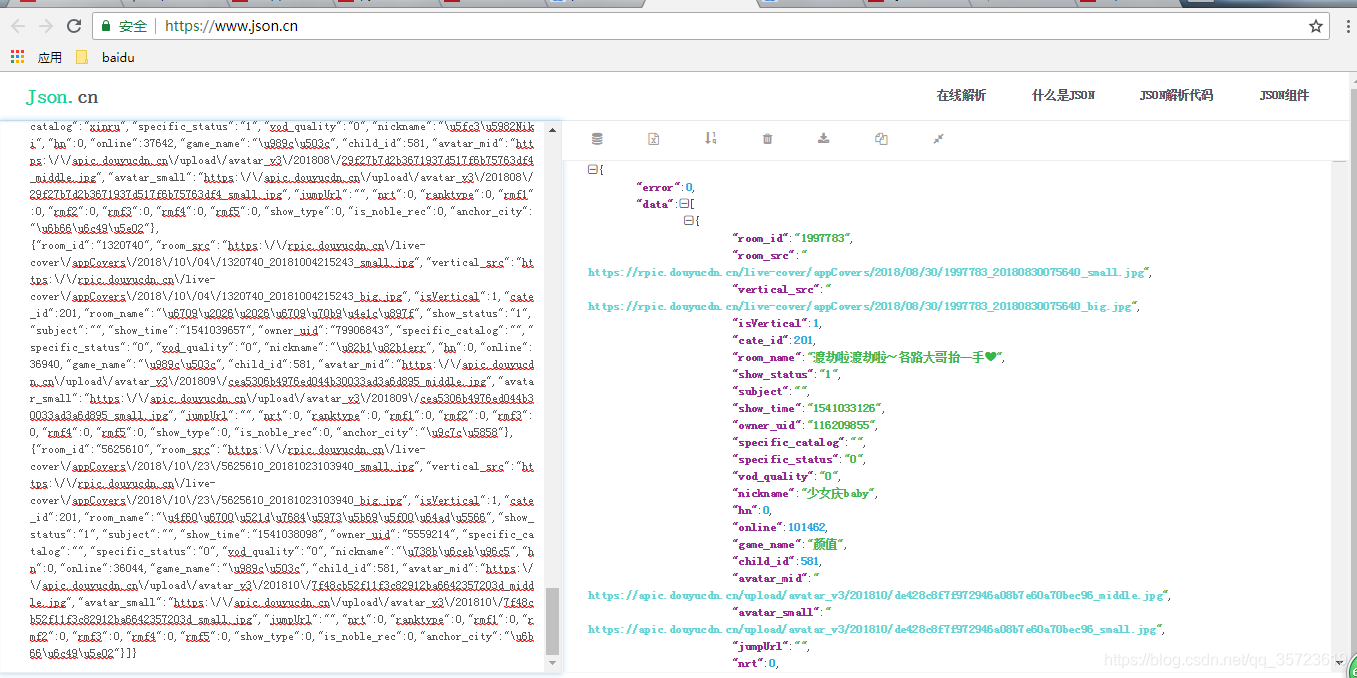Viewport: 1357px width, 678px height.
Task: Open 什么是JSON nav item
Action: 1063,96
